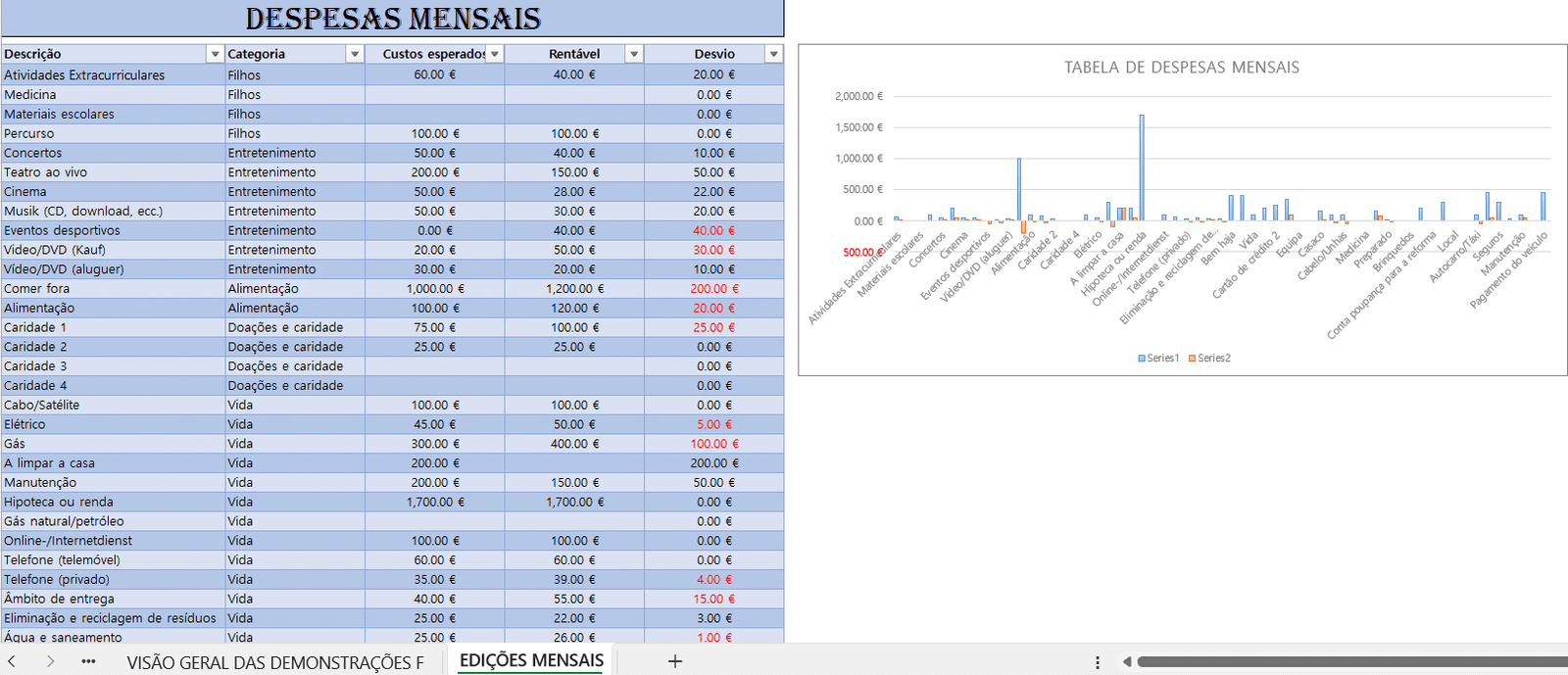Viewport: 1568px width, 675px height.
Task: Click the next sheet navigation arrow
Action: tap(50, 662)
